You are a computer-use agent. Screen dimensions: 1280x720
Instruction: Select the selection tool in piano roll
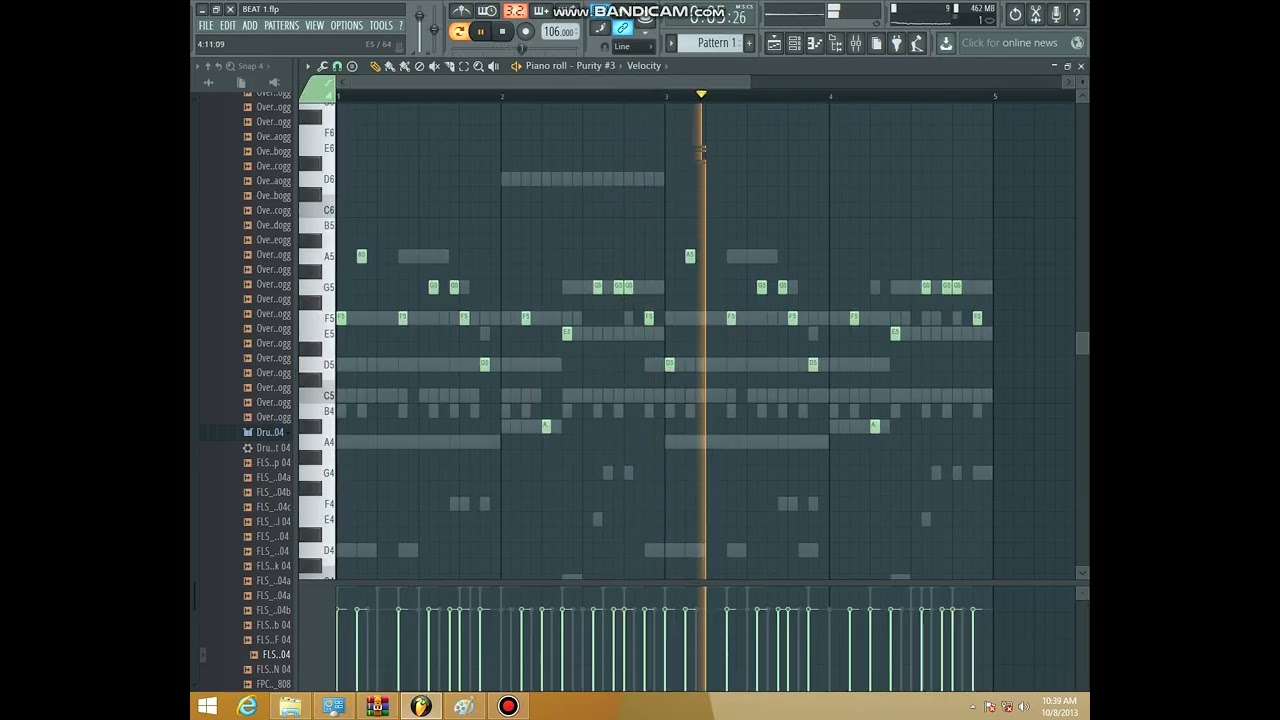[464, 66]
